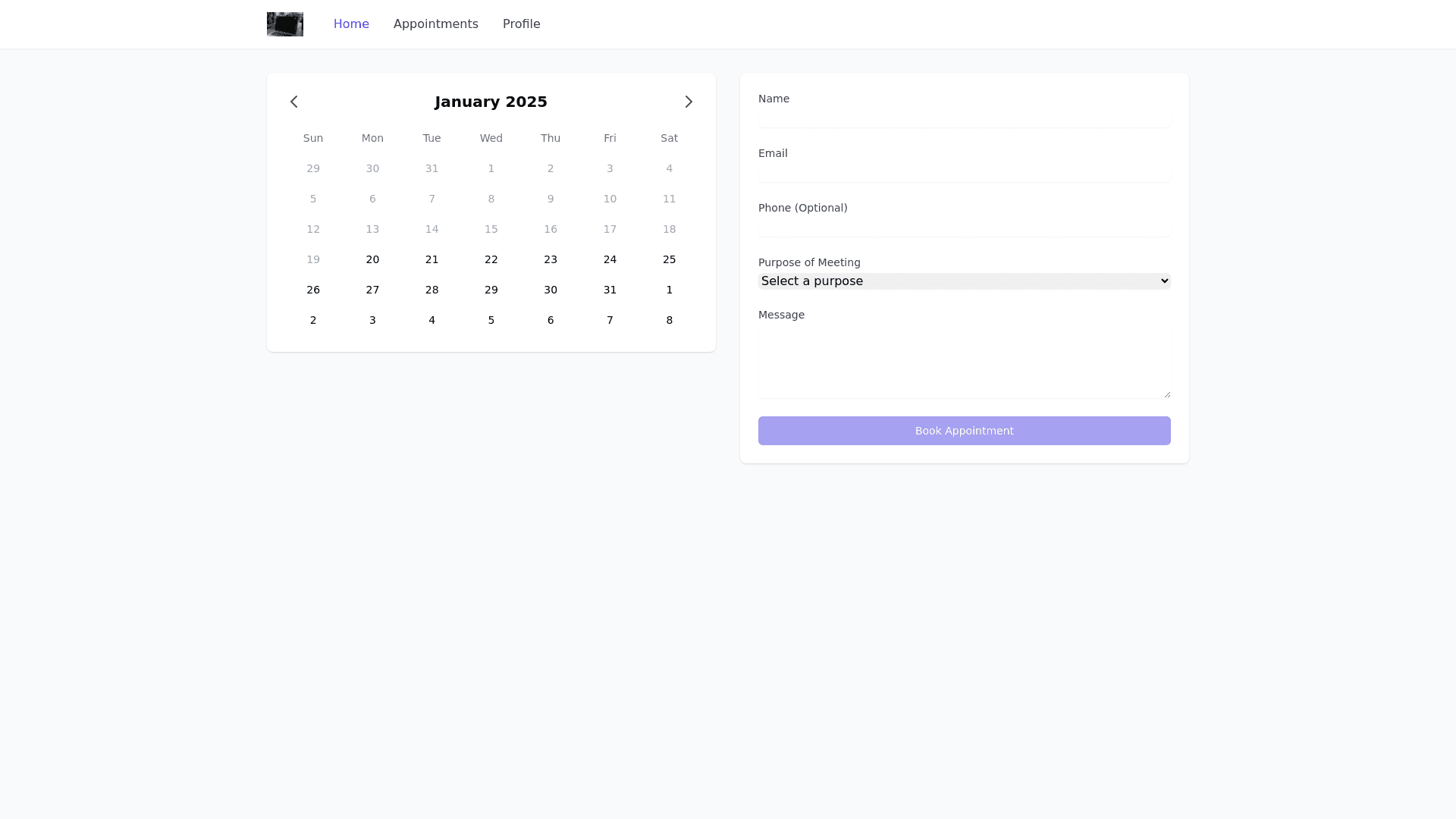
Task: Grab the Message box resize handle
Action: (x=1167, y=394)
